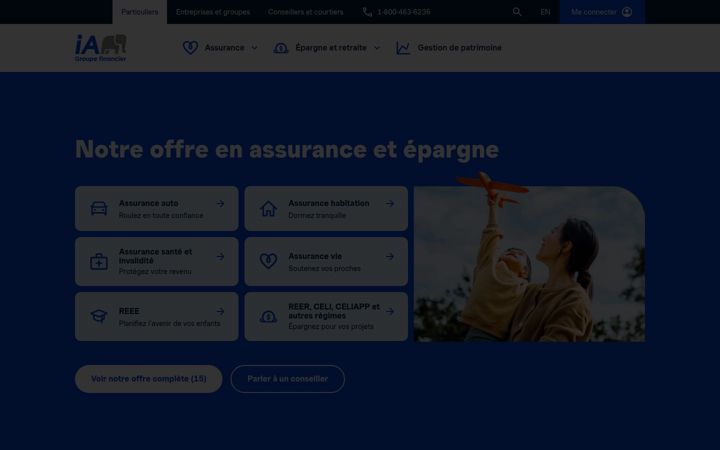Click the money bag icon beside Épargne et retraite
The image size is (720, 450).
[x=281, y=48]
